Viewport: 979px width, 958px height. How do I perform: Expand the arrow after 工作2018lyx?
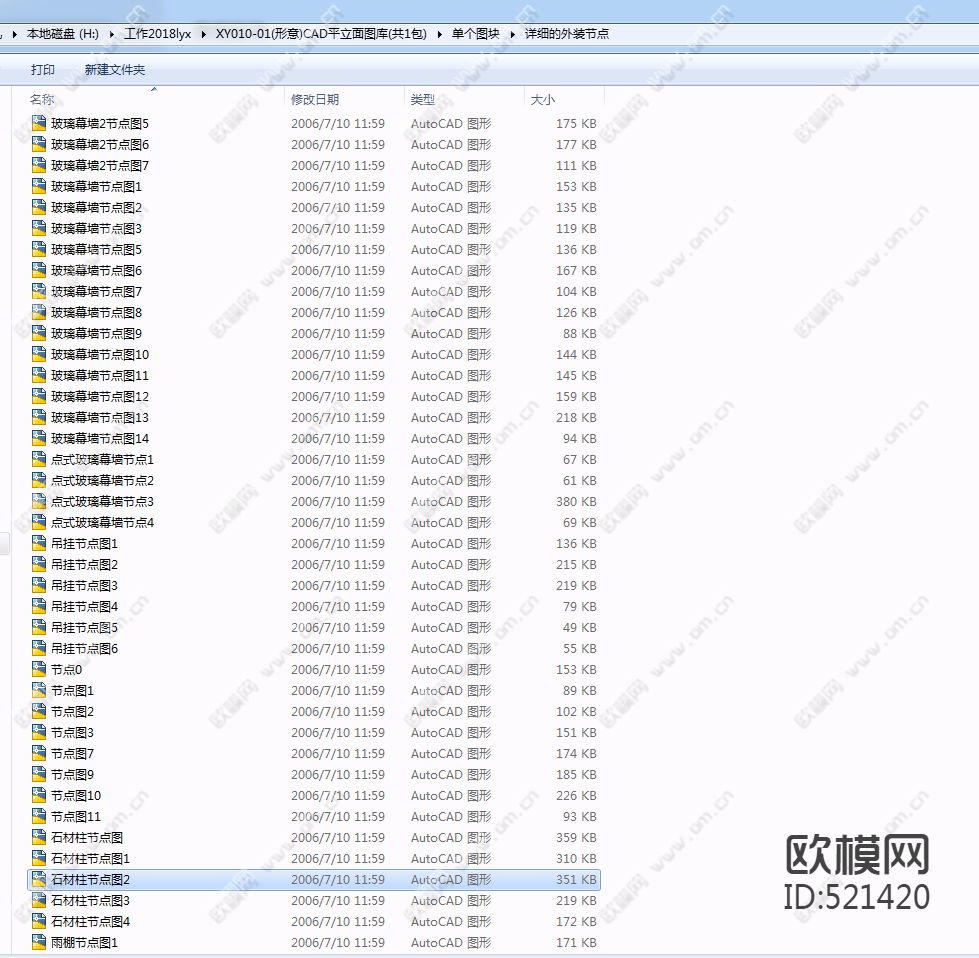pos(204,34)
